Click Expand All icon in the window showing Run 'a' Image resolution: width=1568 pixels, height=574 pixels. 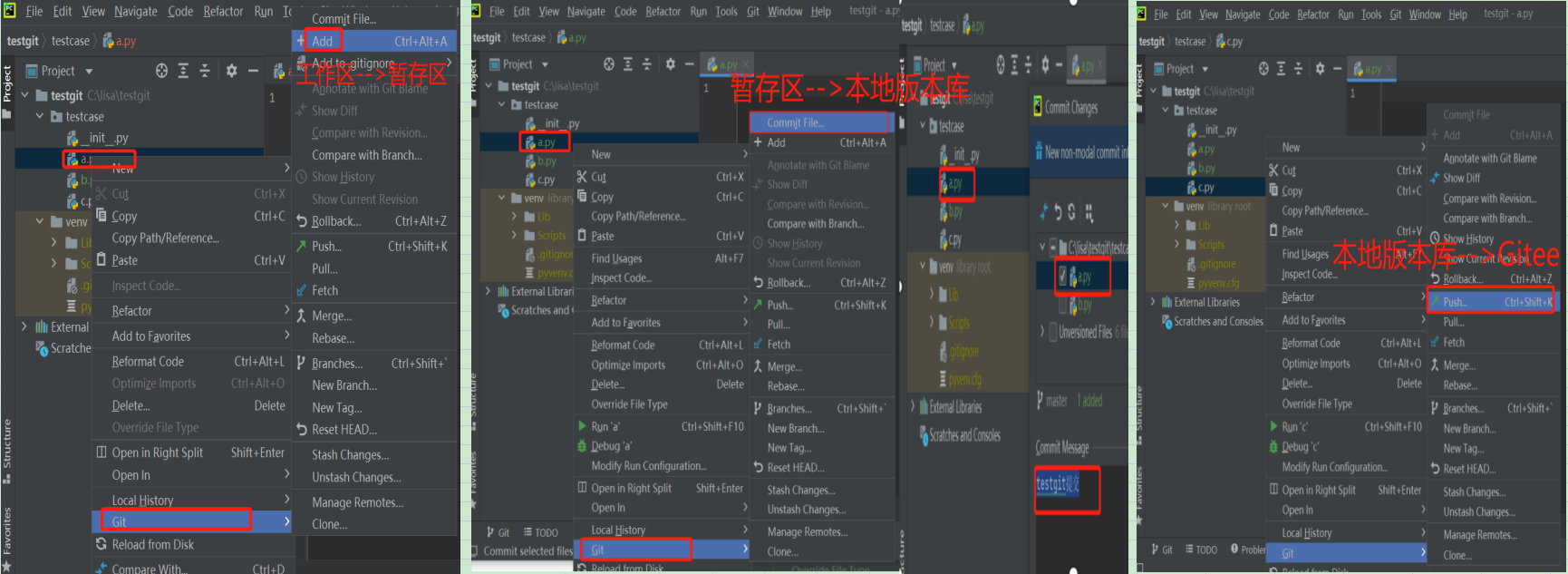point(627,64)
